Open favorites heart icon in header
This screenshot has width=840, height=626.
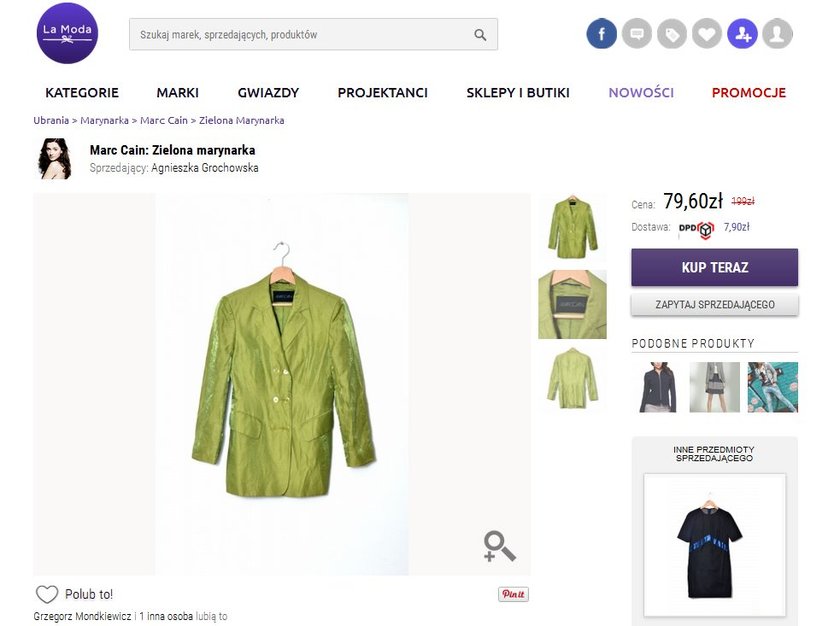pos(707,34)
